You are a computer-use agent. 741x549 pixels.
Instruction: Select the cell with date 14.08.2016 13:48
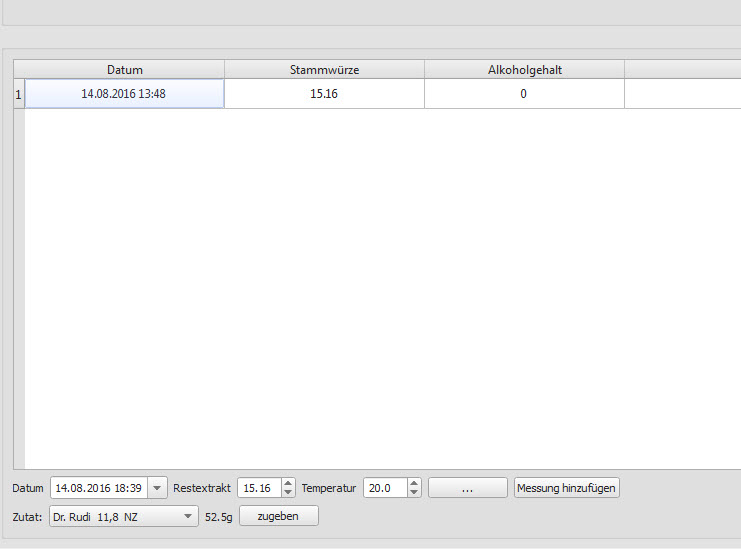(124, 94)
